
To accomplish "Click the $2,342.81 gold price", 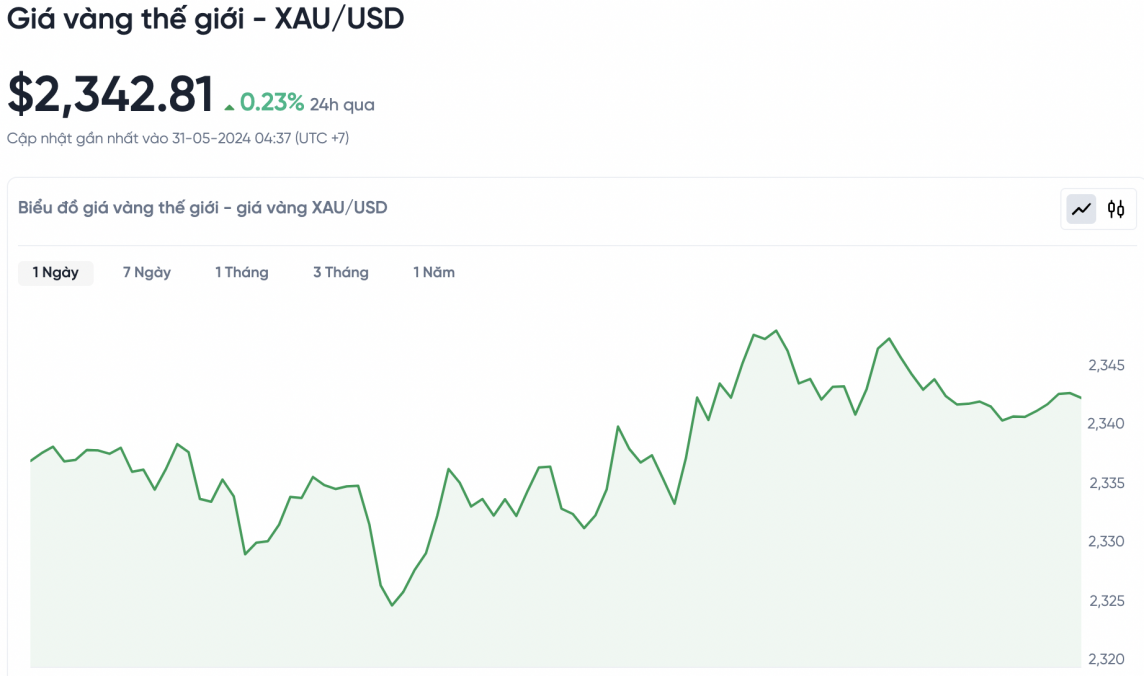I will 111,95.
